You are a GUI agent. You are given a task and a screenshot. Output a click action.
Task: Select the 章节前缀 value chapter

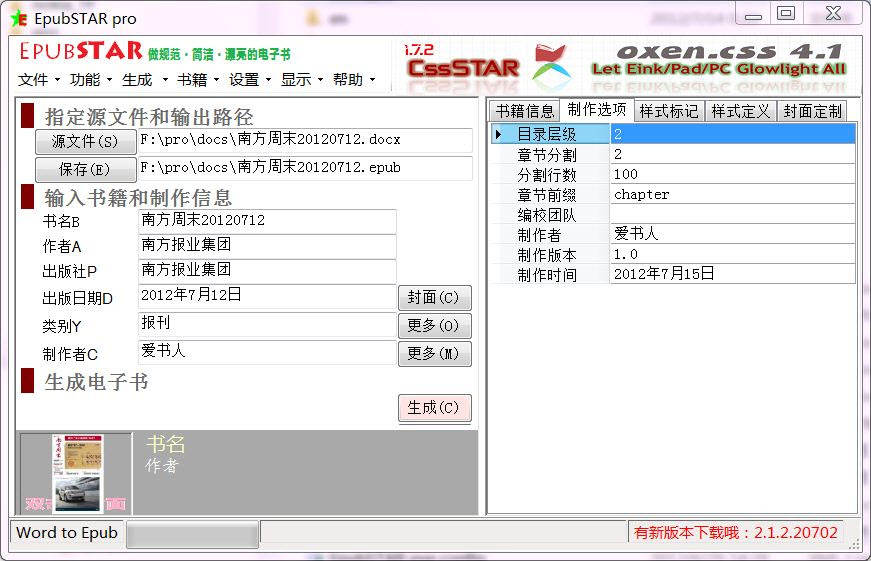point(732,194)
